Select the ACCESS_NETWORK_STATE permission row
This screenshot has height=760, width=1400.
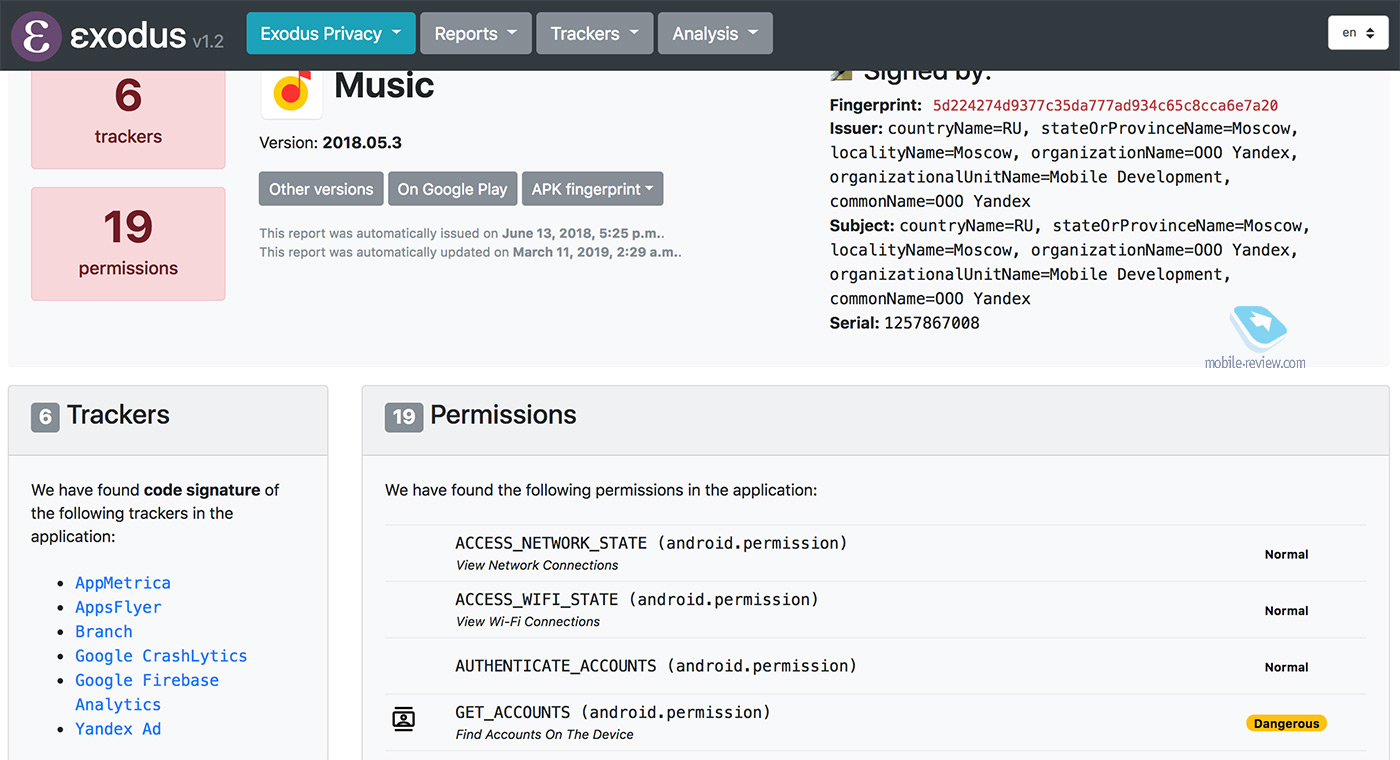coord(876,553)
